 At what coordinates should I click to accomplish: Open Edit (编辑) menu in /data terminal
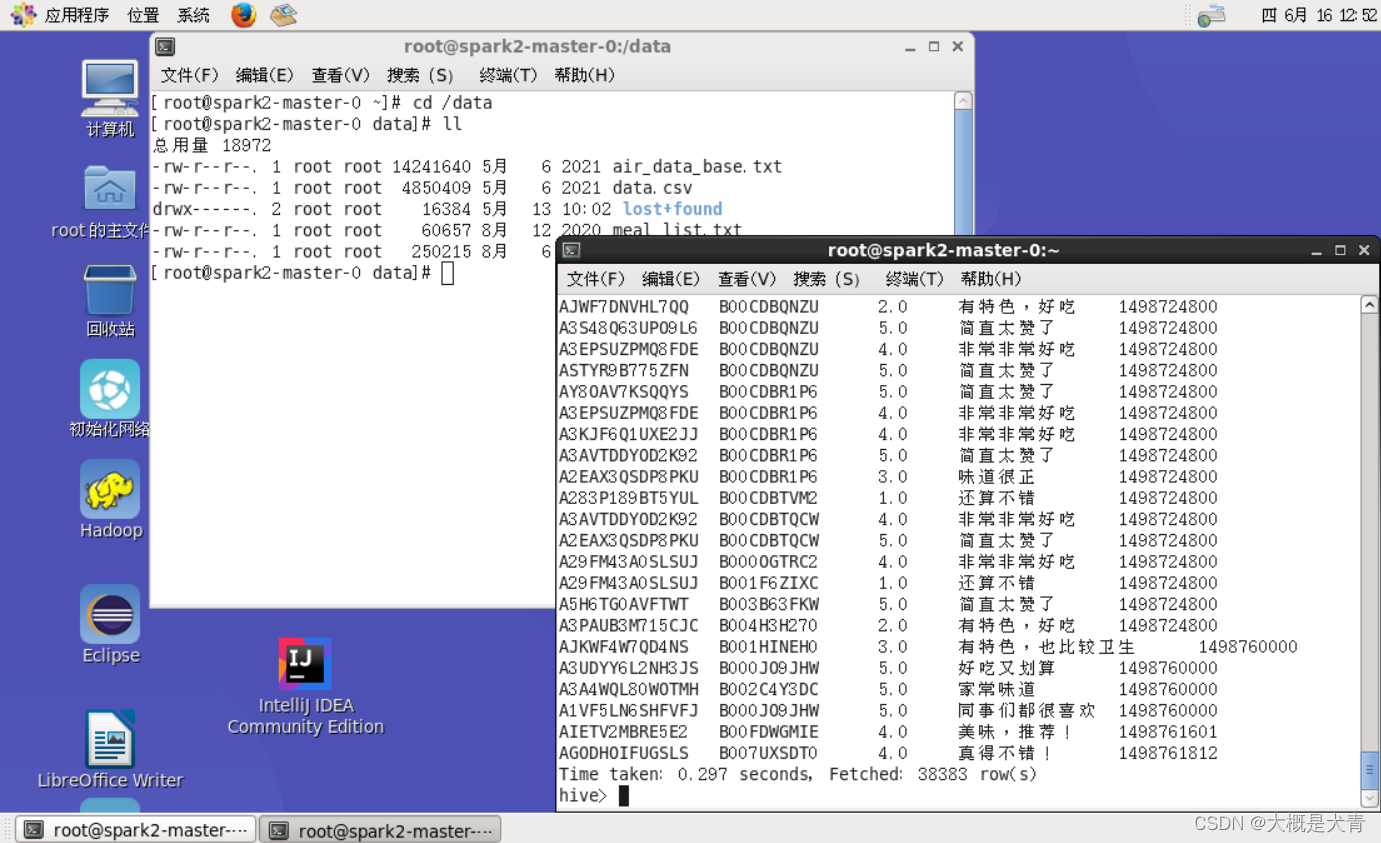click(265, 75)
